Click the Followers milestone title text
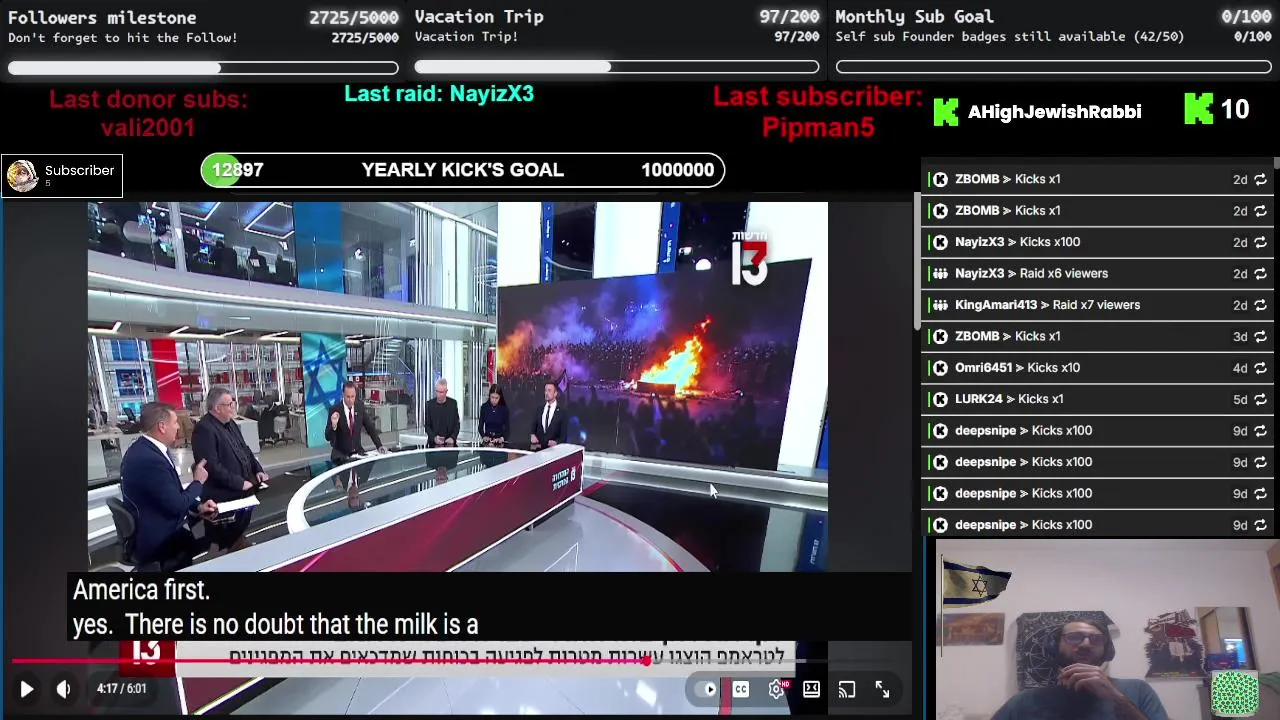This screenshot has width=1280, height=720. coord(102,17)
